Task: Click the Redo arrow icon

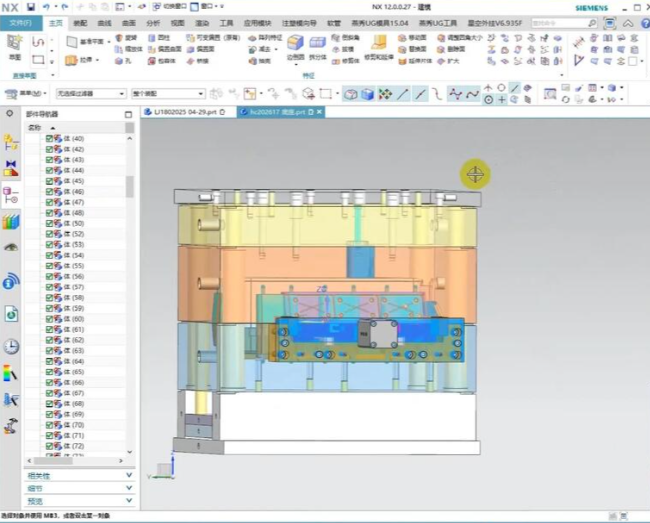Action: pos(65,7)
